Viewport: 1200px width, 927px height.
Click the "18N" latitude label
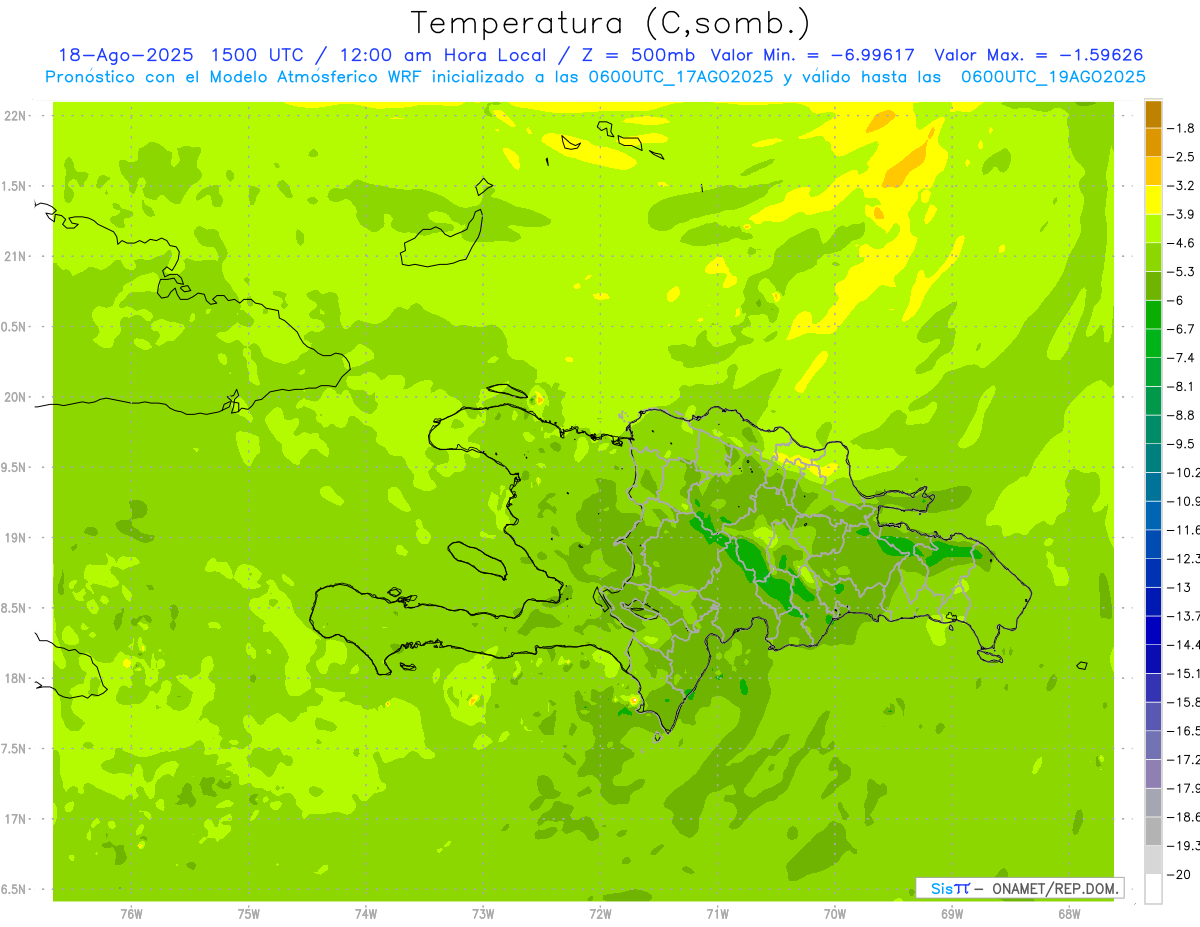pos(15,679)
